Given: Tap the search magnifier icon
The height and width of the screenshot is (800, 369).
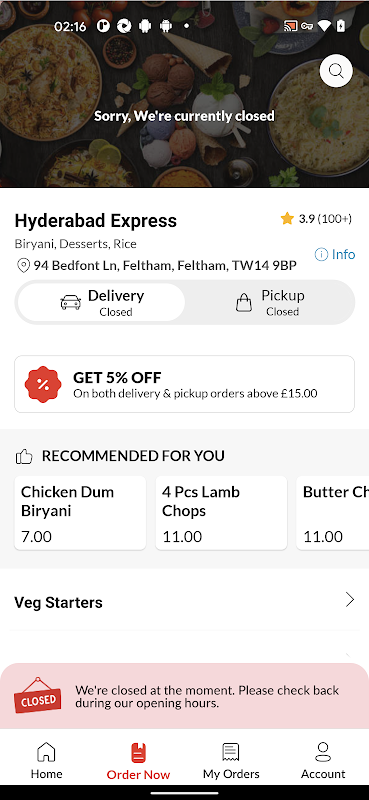Looking at the screenshot, I should 336,71.
